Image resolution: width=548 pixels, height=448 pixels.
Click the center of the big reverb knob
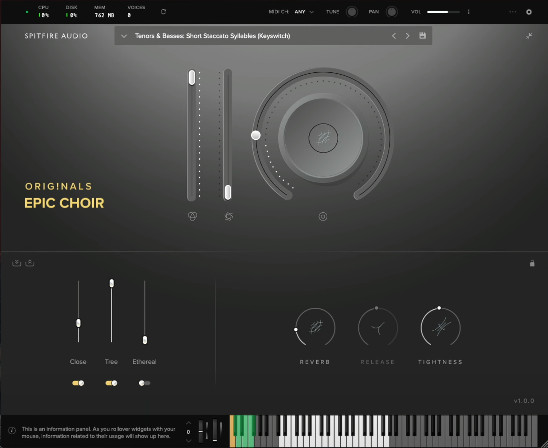[323, 138]
